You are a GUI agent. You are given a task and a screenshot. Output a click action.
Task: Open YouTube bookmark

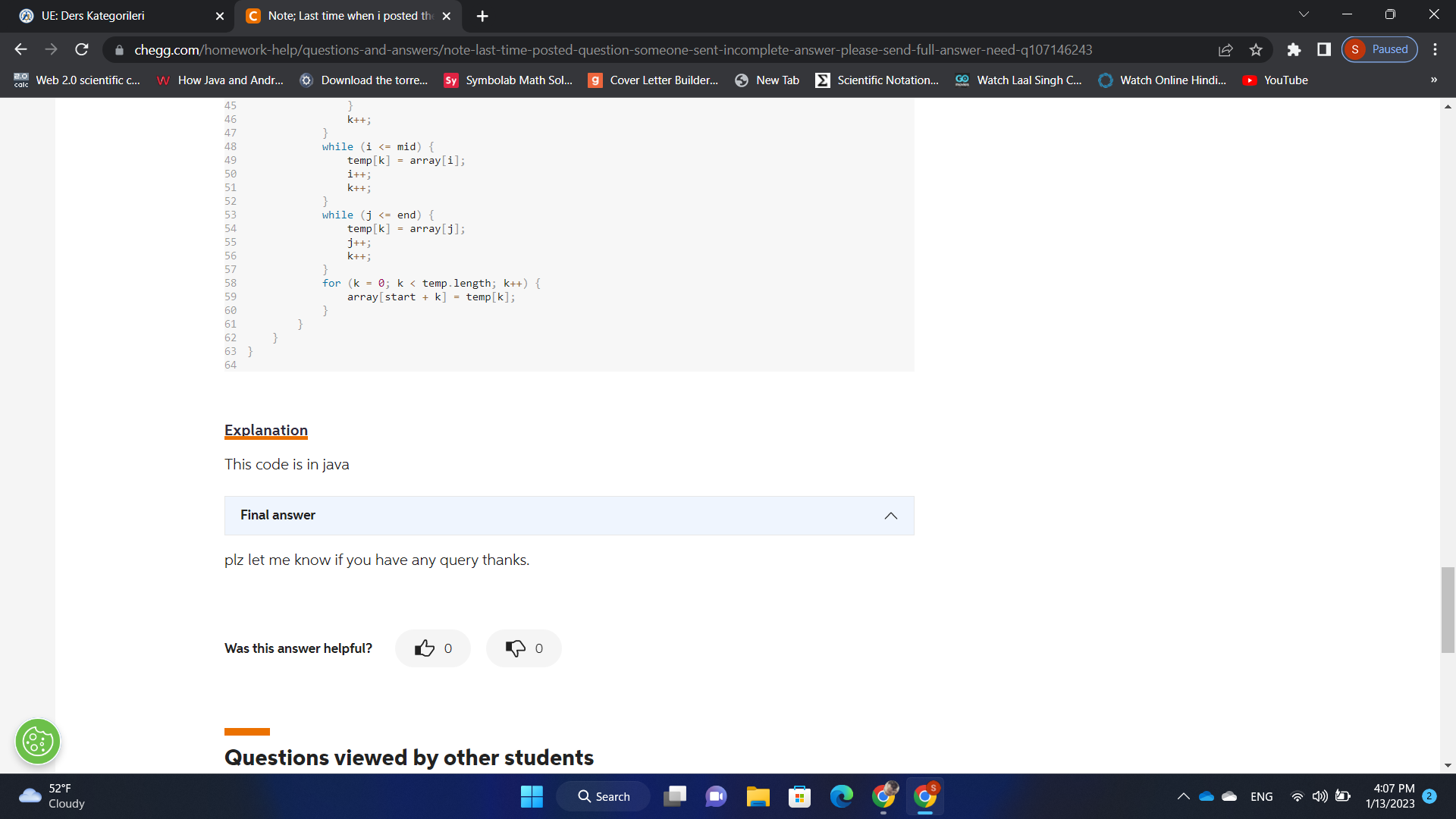click(1276, 80)
